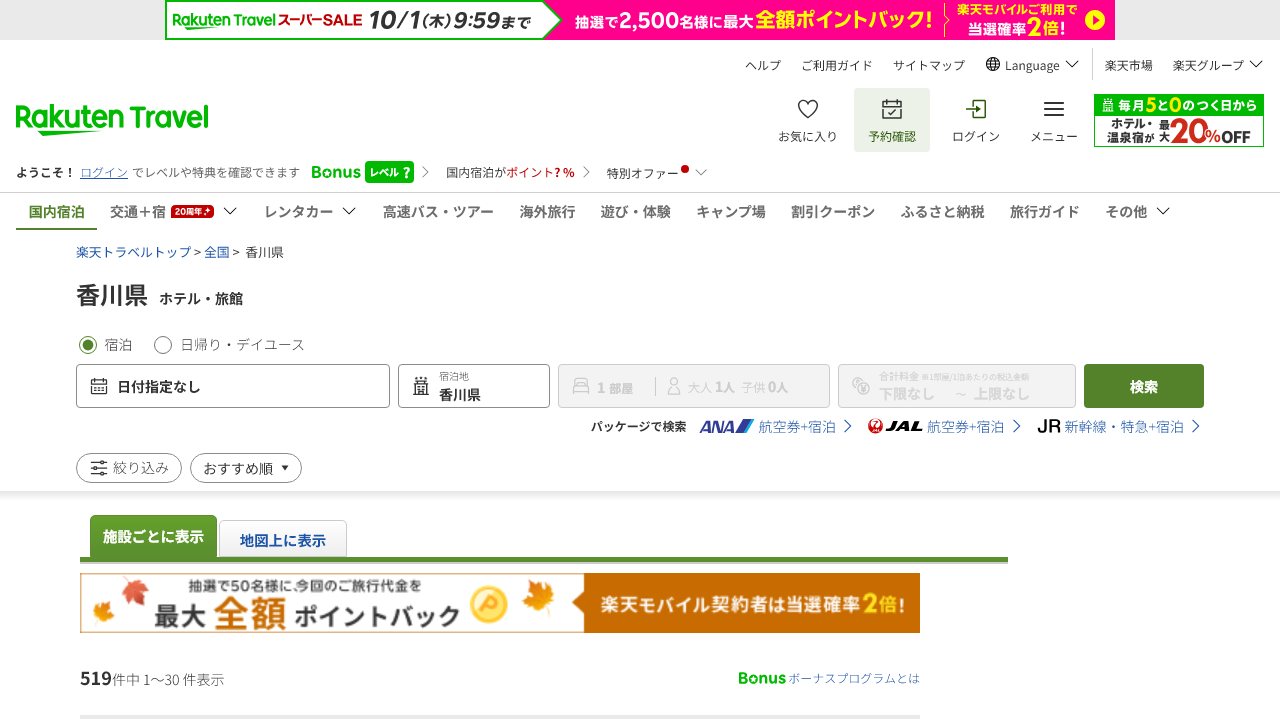Open 割引クーポン nav item
1280x720 pixels.
(833, 212)
